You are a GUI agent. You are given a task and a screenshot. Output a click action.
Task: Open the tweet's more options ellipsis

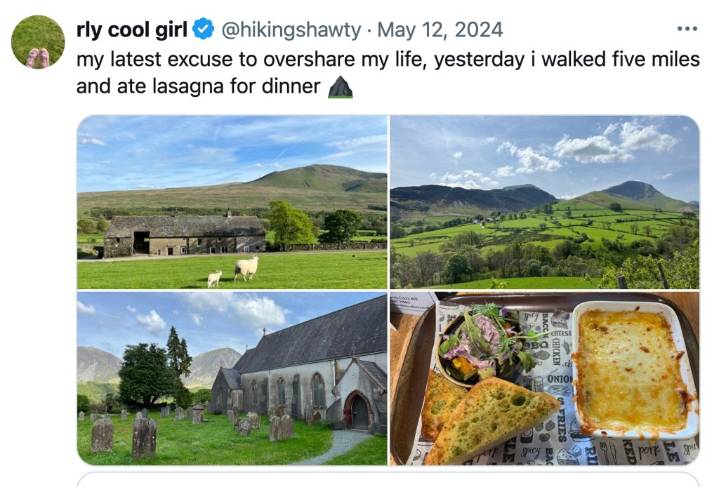(x=686, y=29)
